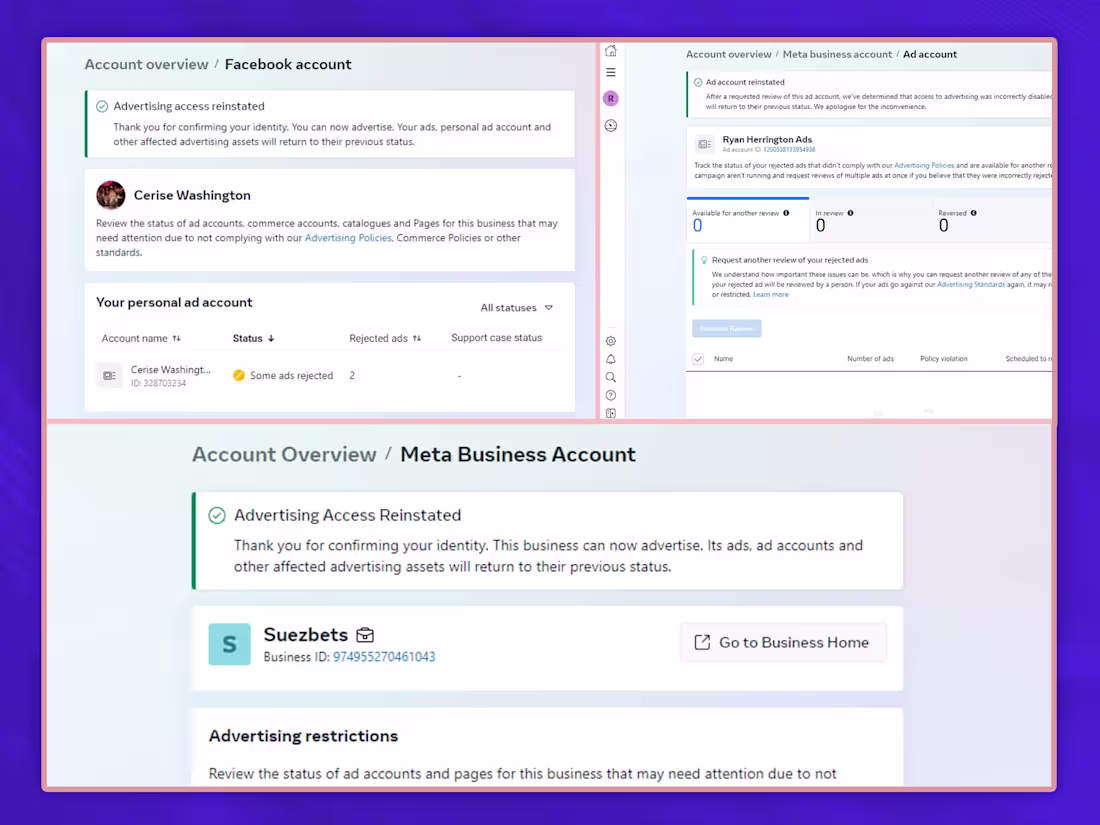Image resolution: width=1100 pixels, height=825 pixels.
Task: Open notifications bell in the sidebar
Action: (x=611, y=359)
